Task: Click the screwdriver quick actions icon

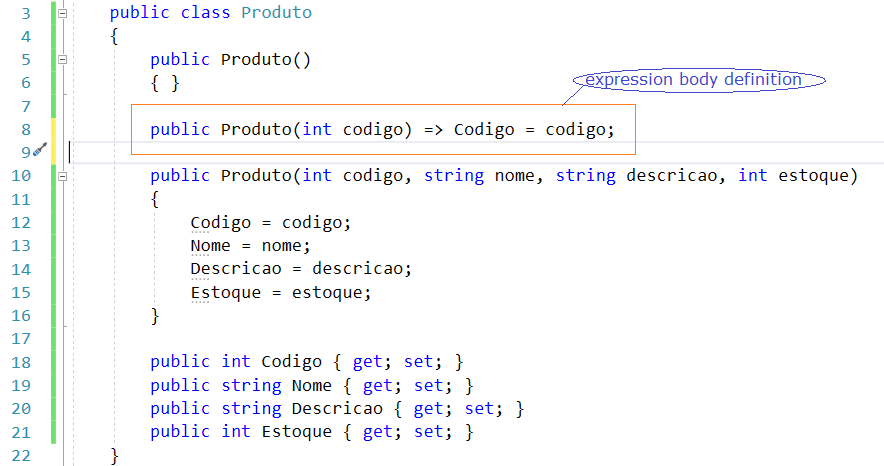Action: 40,151
